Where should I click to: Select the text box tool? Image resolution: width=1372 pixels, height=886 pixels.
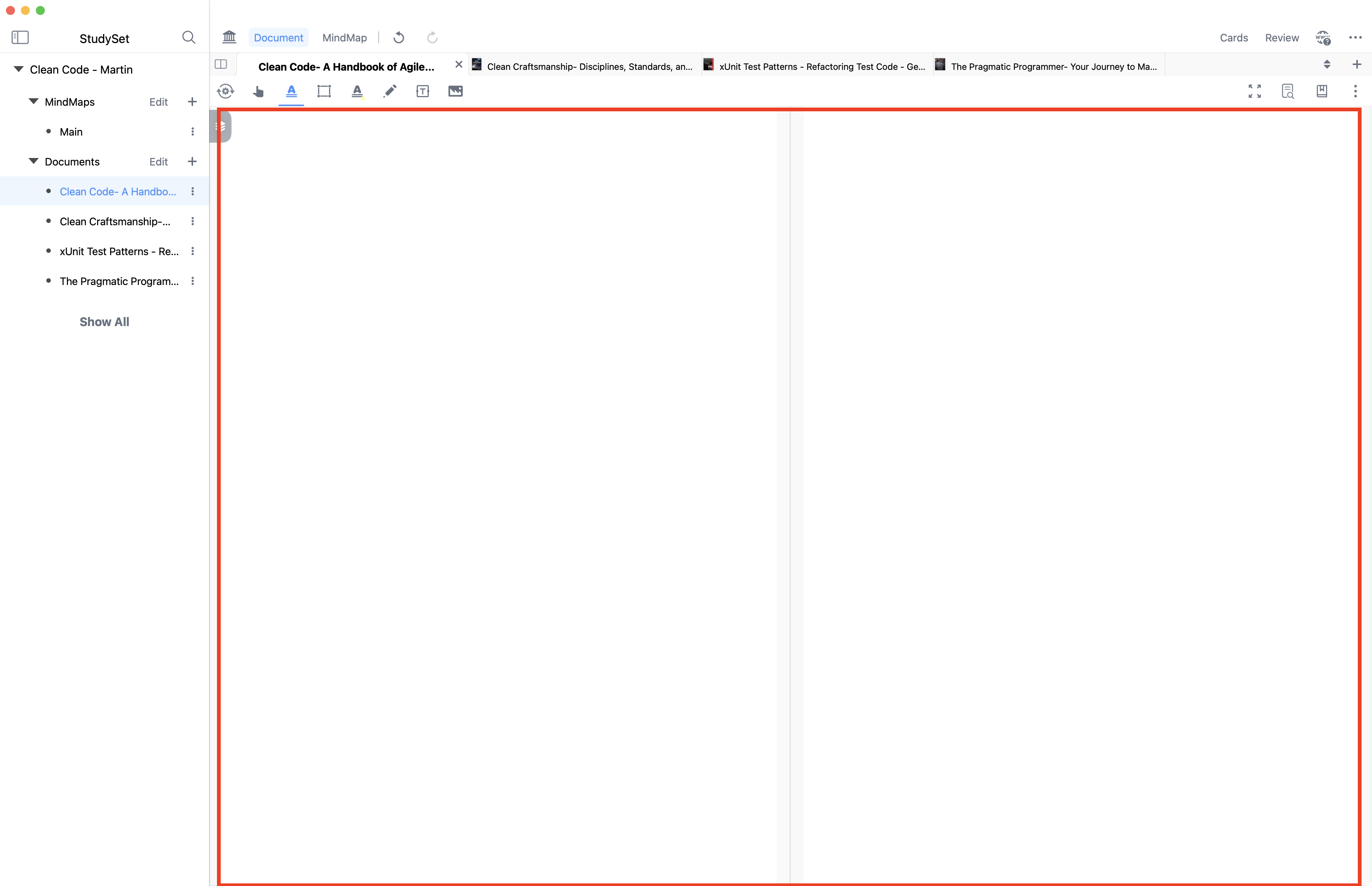tap(423, 92)
